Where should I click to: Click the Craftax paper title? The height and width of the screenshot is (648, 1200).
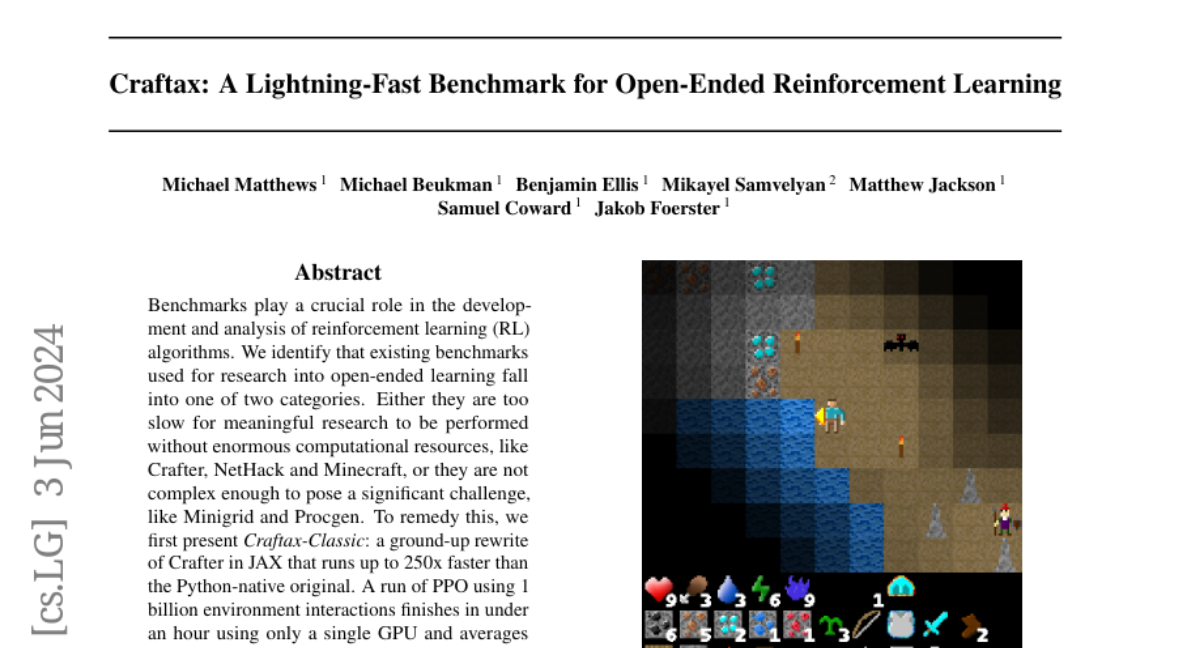[585, 84]
